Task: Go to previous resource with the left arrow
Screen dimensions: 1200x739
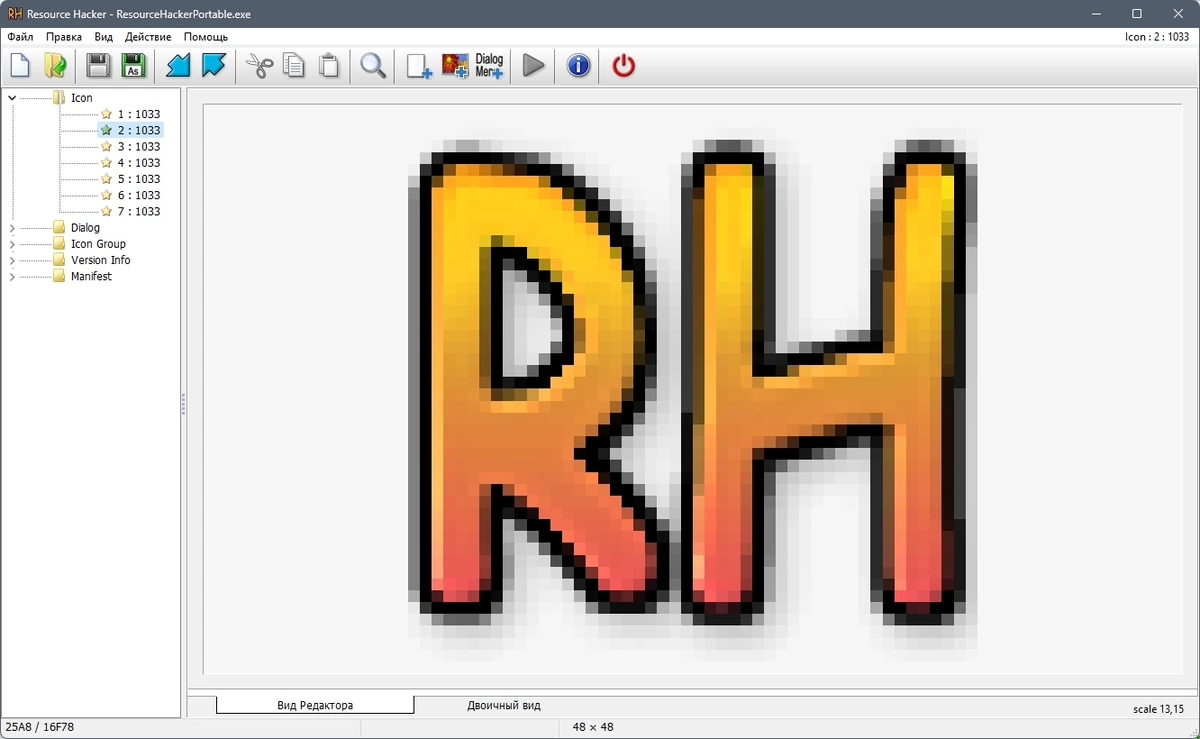Action: tap(177, 67)
